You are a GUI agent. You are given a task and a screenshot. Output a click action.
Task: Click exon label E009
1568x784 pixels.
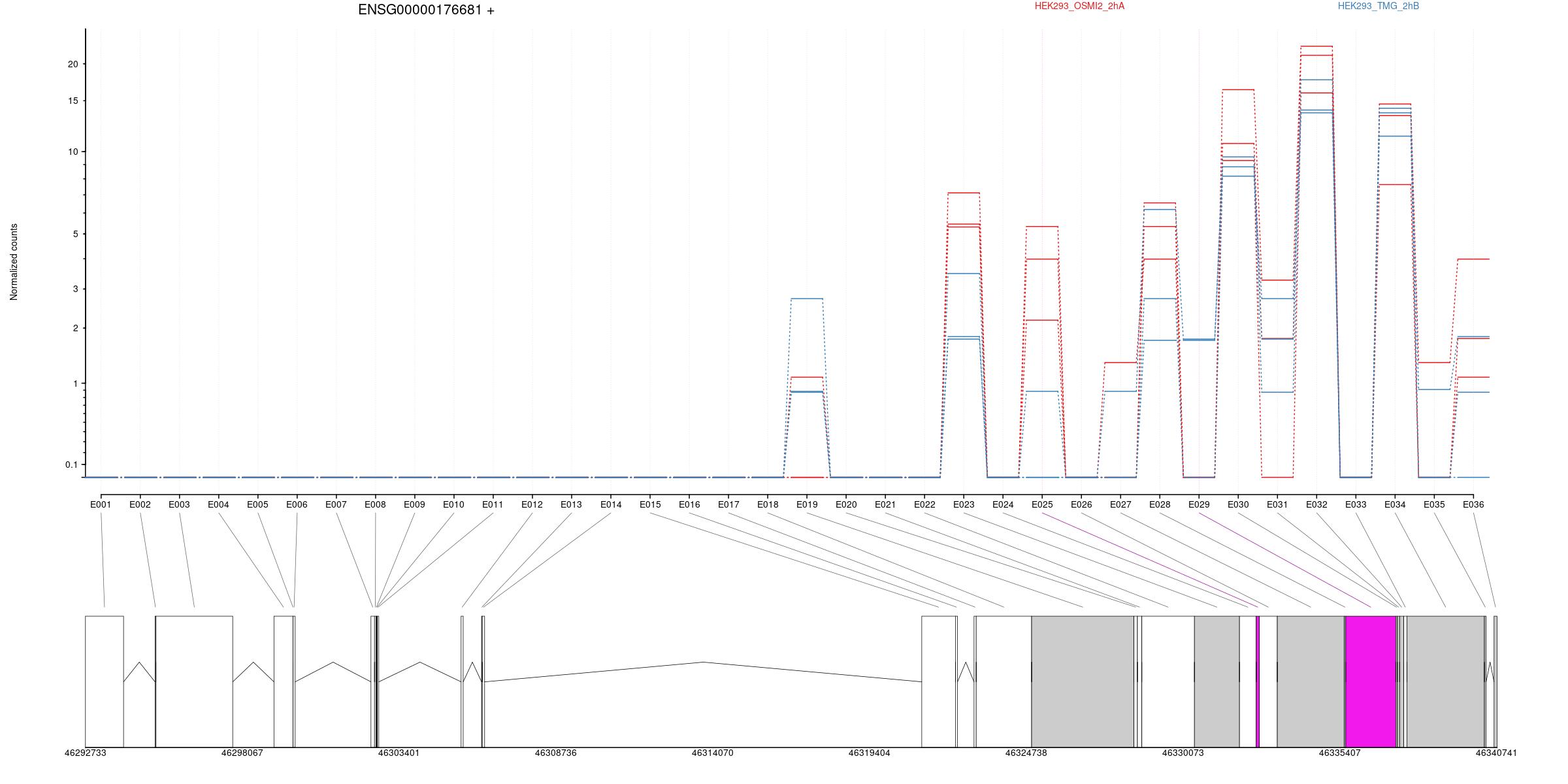[414, 504]
